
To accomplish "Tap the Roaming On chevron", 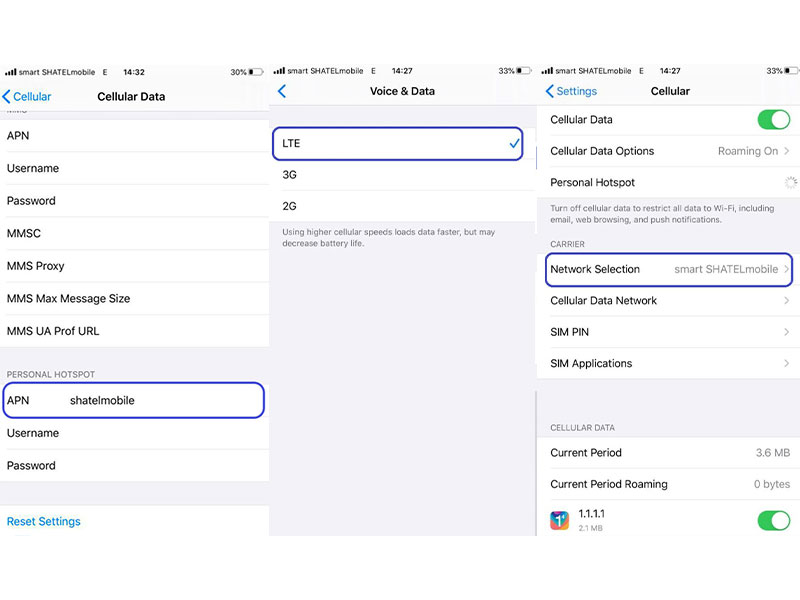I will pyautogui.click(x=787, y=151).
